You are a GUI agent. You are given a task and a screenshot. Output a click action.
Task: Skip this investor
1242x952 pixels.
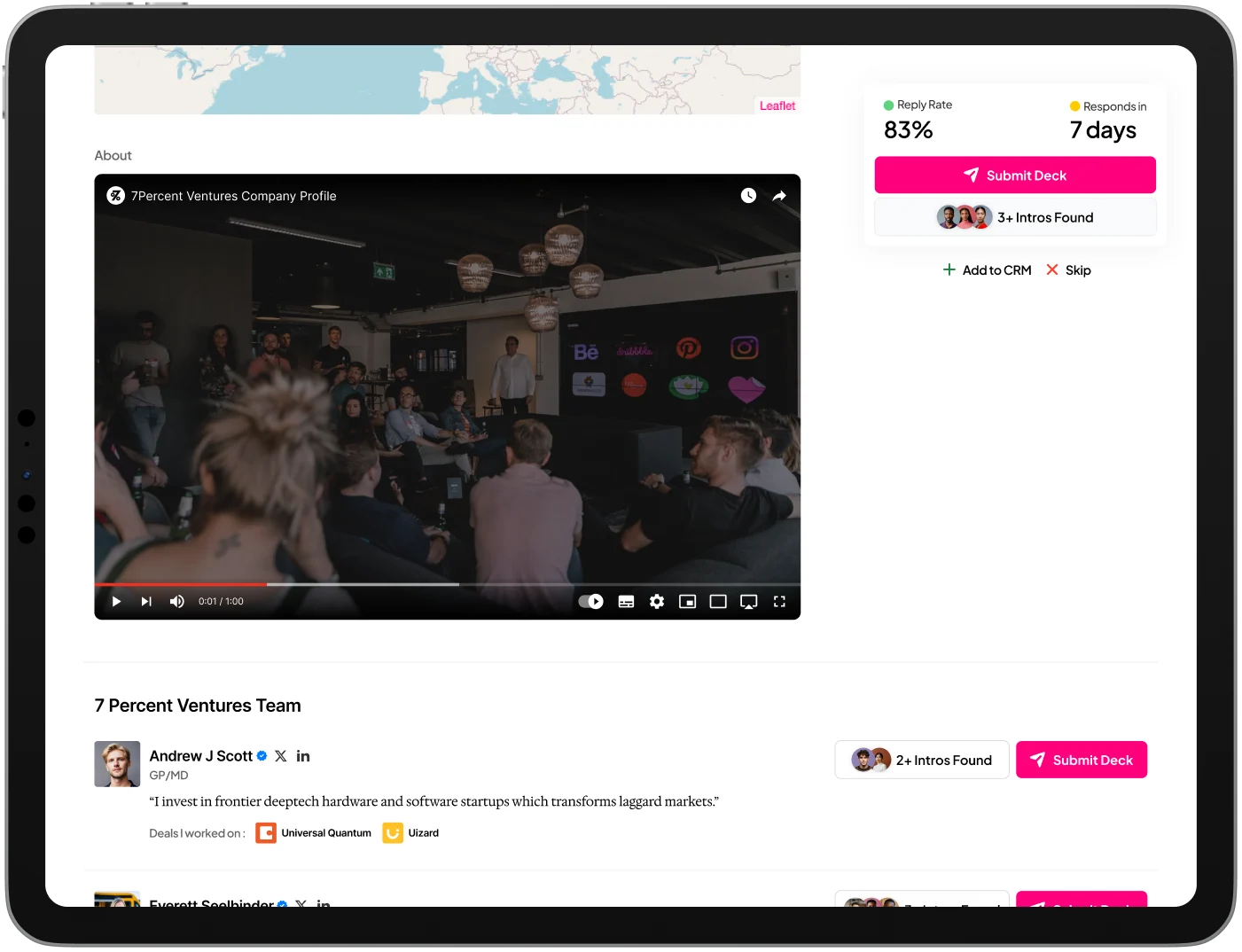(1068, 269)
